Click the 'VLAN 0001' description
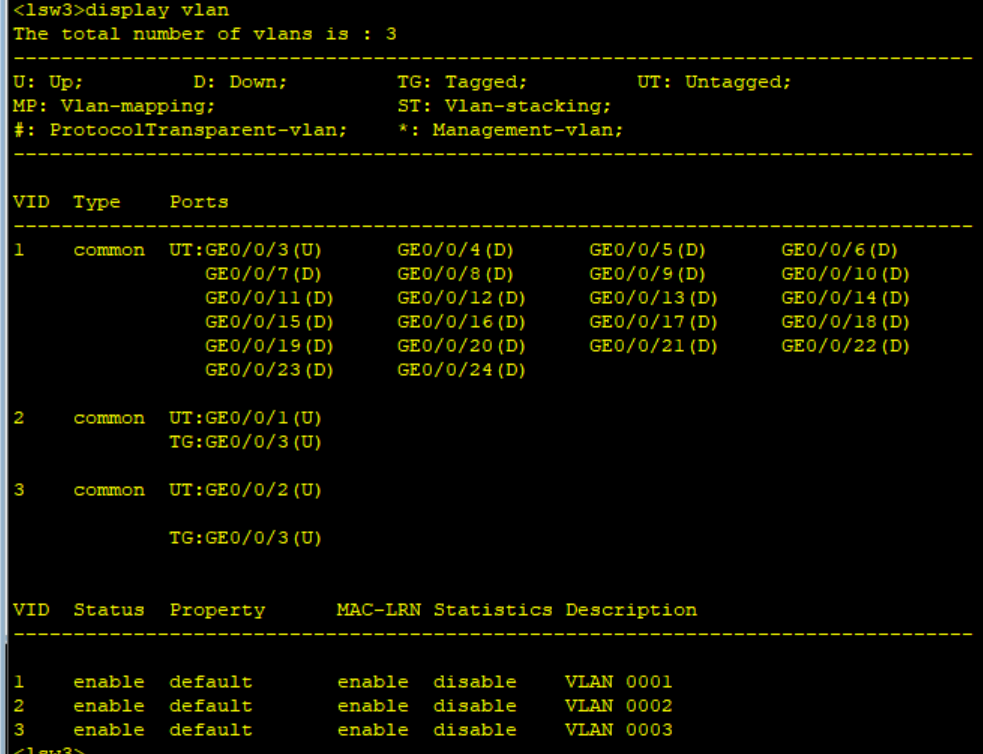This screenshot has width=983, height=754. point(618,682)
